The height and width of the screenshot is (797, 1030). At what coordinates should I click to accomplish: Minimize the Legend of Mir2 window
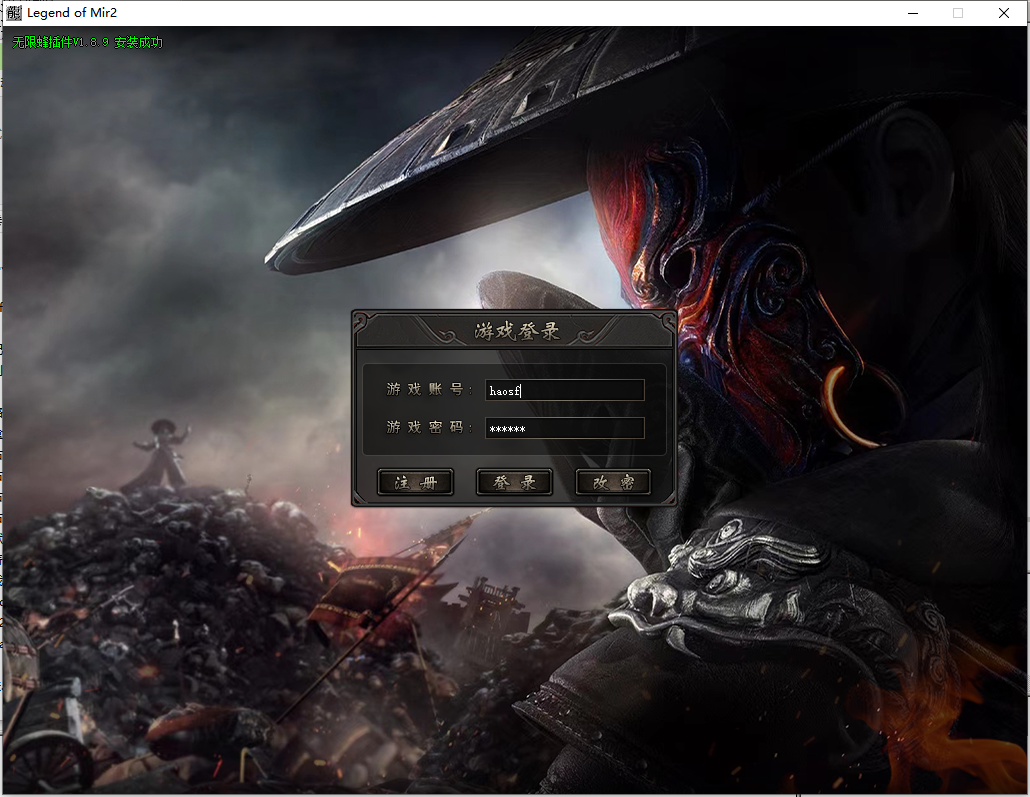912,13
